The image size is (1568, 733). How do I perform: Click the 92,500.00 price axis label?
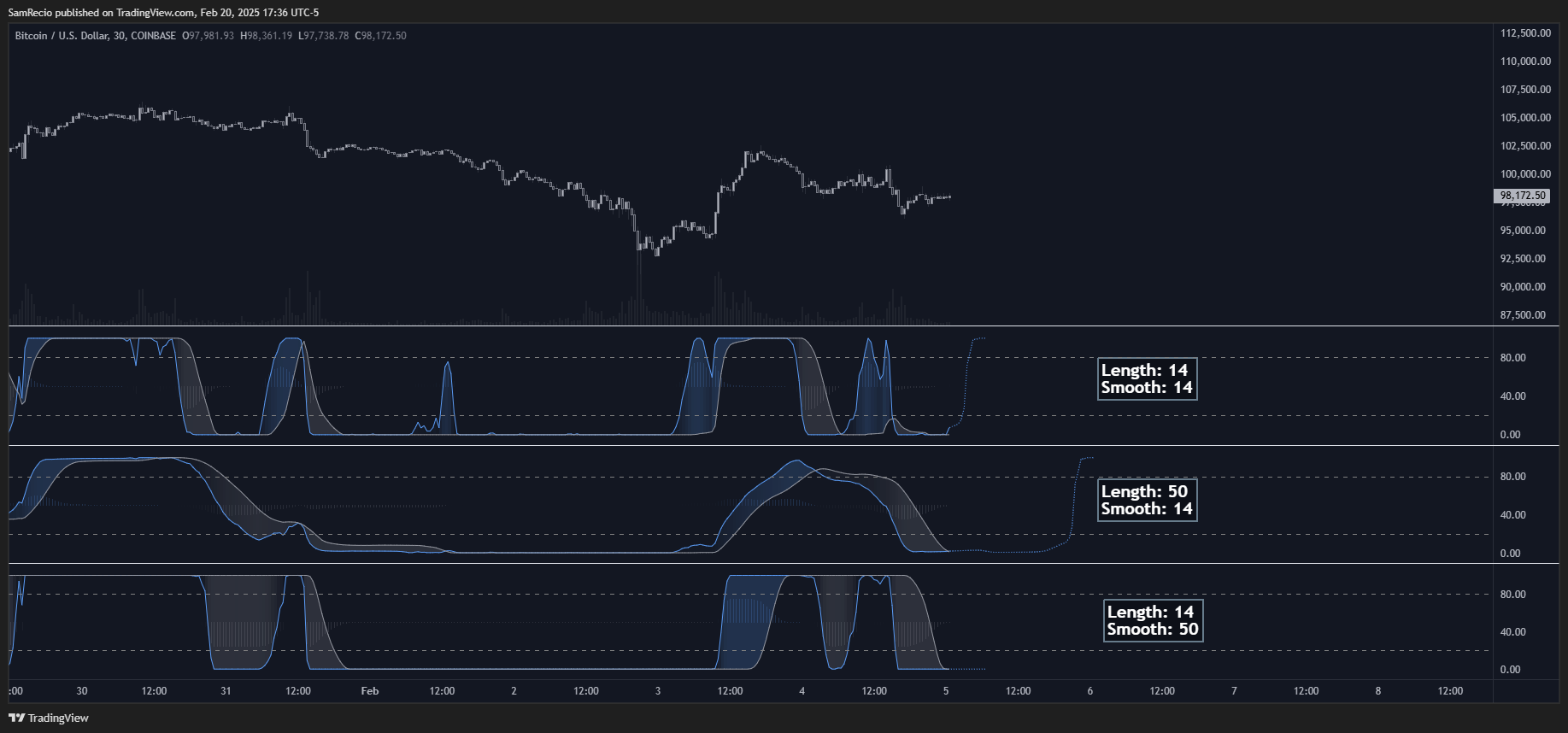click(x=1523, y=259)
